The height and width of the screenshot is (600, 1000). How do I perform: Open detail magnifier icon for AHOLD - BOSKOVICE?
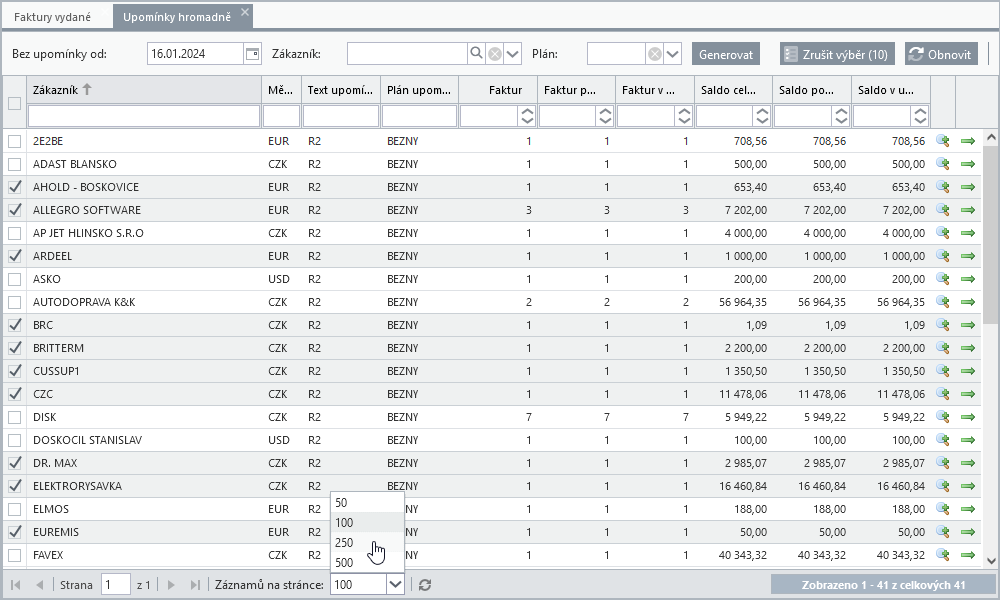(943, 187)
